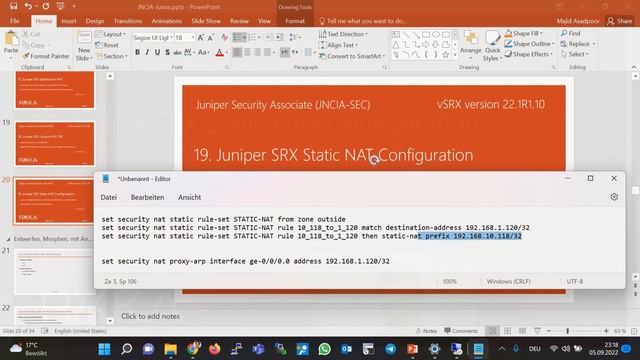Open Align Text dropdown

point(338,45)
